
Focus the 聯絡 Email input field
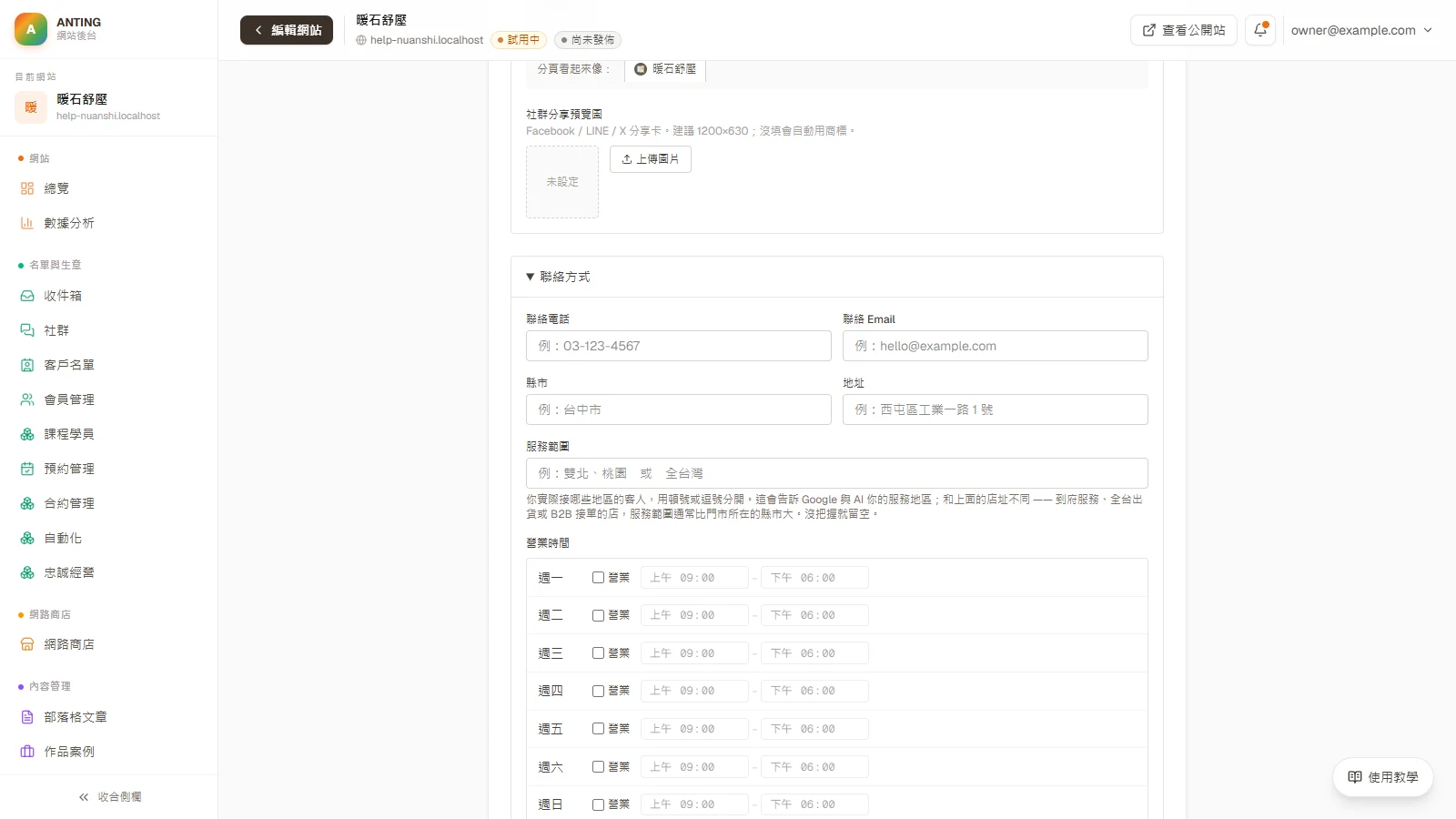tap(996, 346)
